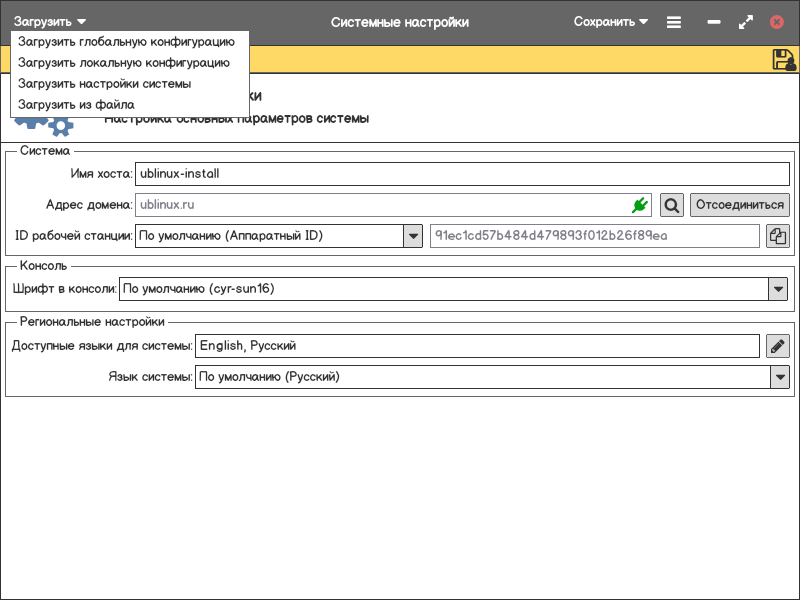The width and height of the screenshot is (800, 600).
Task: Click the hostname field ublinux-install
Action: (460, 173)
